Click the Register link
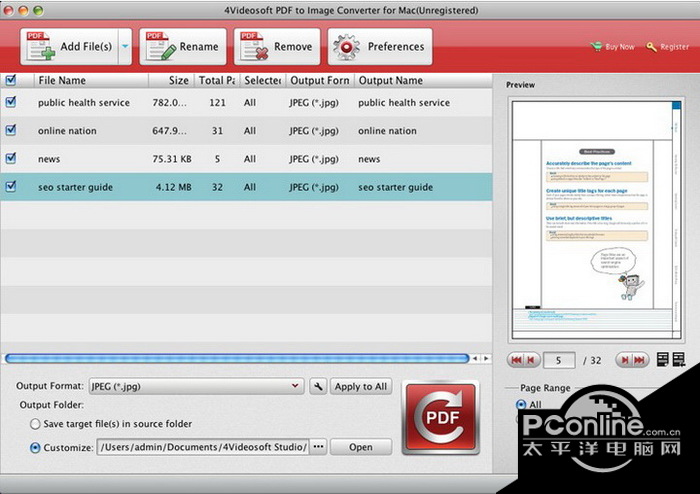This screenshot has width=700, height=494. 668,46
